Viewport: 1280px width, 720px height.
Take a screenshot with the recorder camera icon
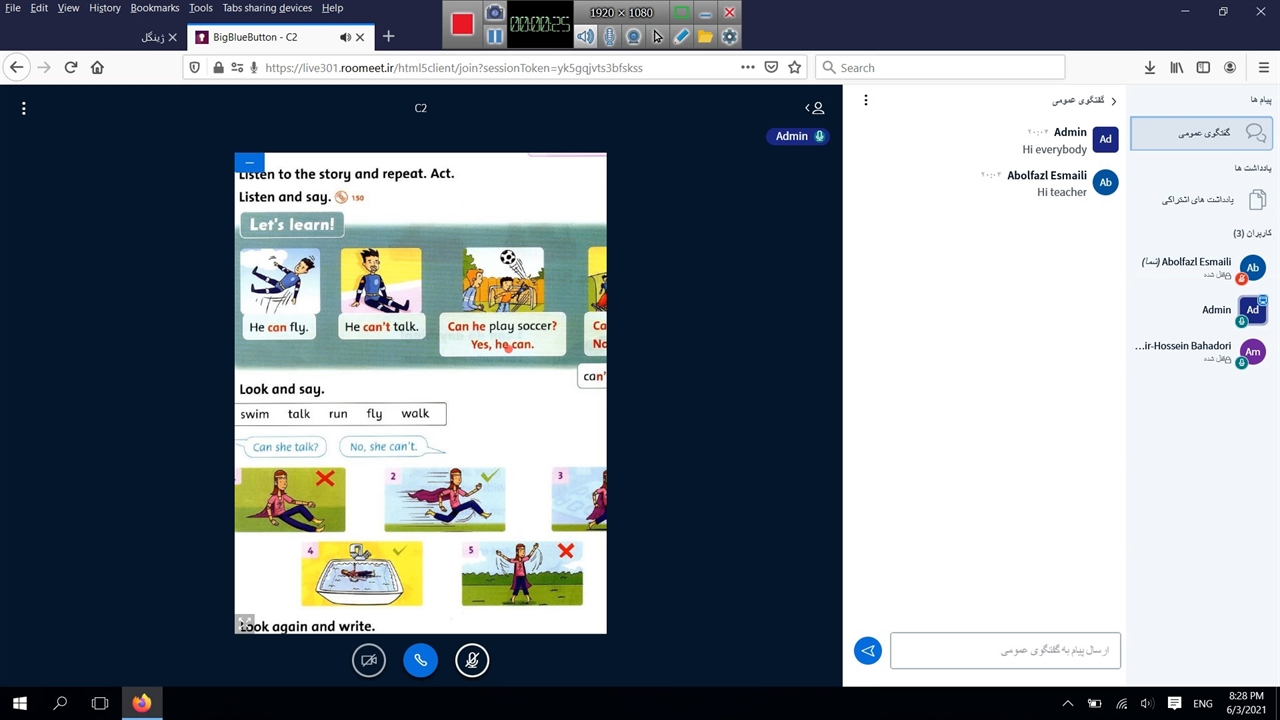(494, 13)
